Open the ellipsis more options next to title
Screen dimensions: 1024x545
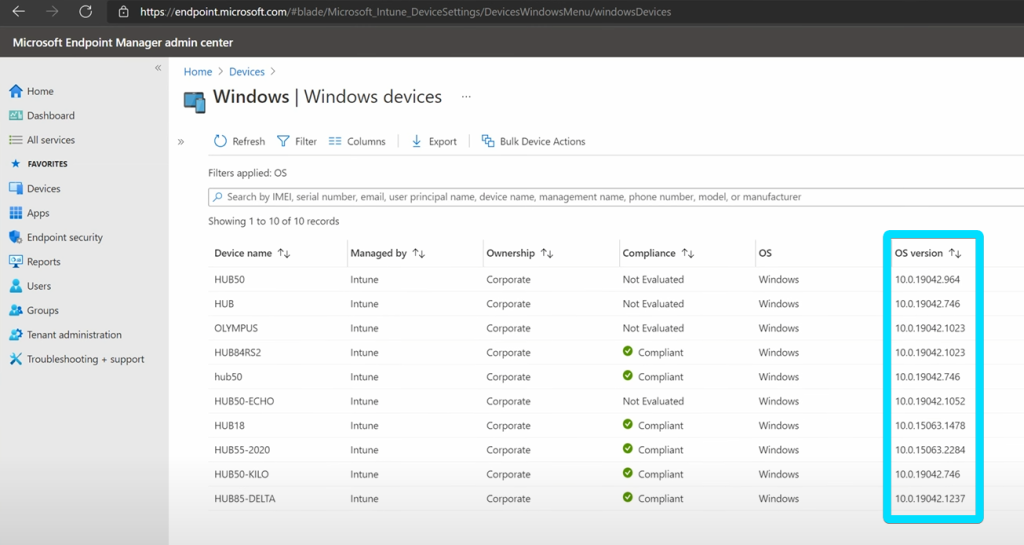click(466, 97)
